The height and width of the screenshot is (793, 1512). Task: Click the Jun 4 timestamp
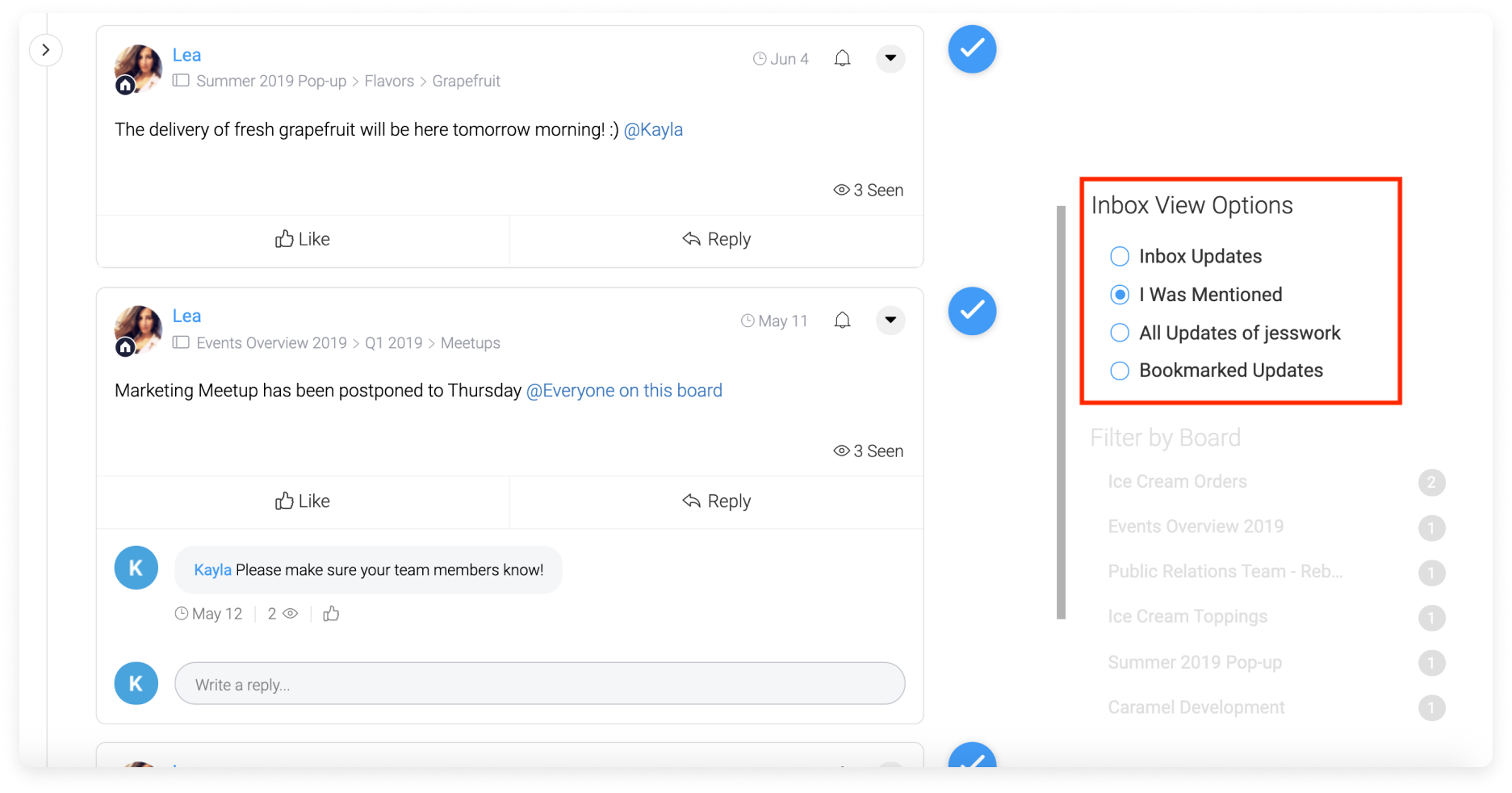(x=781, y=59)
